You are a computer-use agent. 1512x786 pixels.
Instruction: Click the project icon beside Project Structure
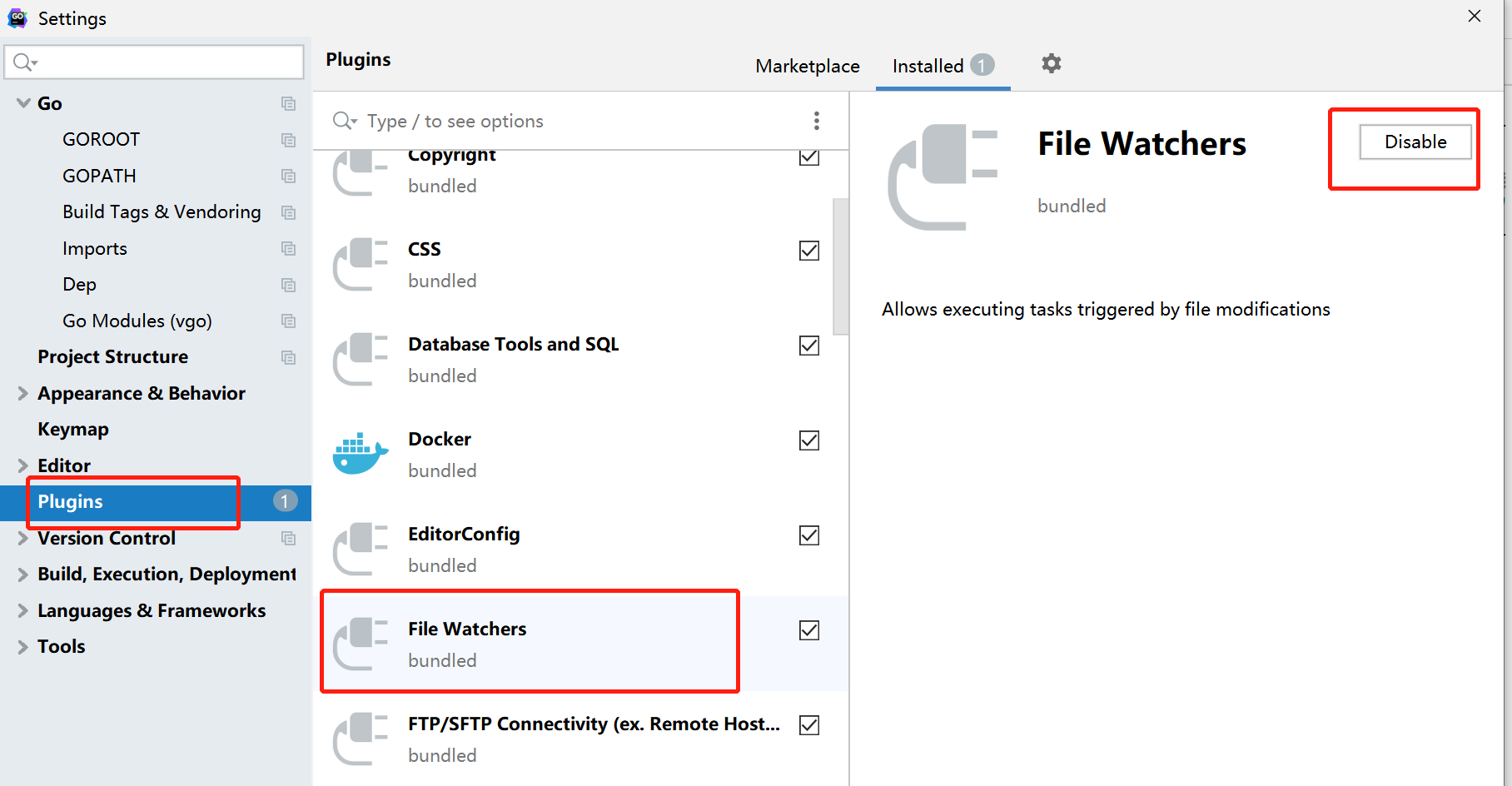pyautogui.click(x=288, y=357)
